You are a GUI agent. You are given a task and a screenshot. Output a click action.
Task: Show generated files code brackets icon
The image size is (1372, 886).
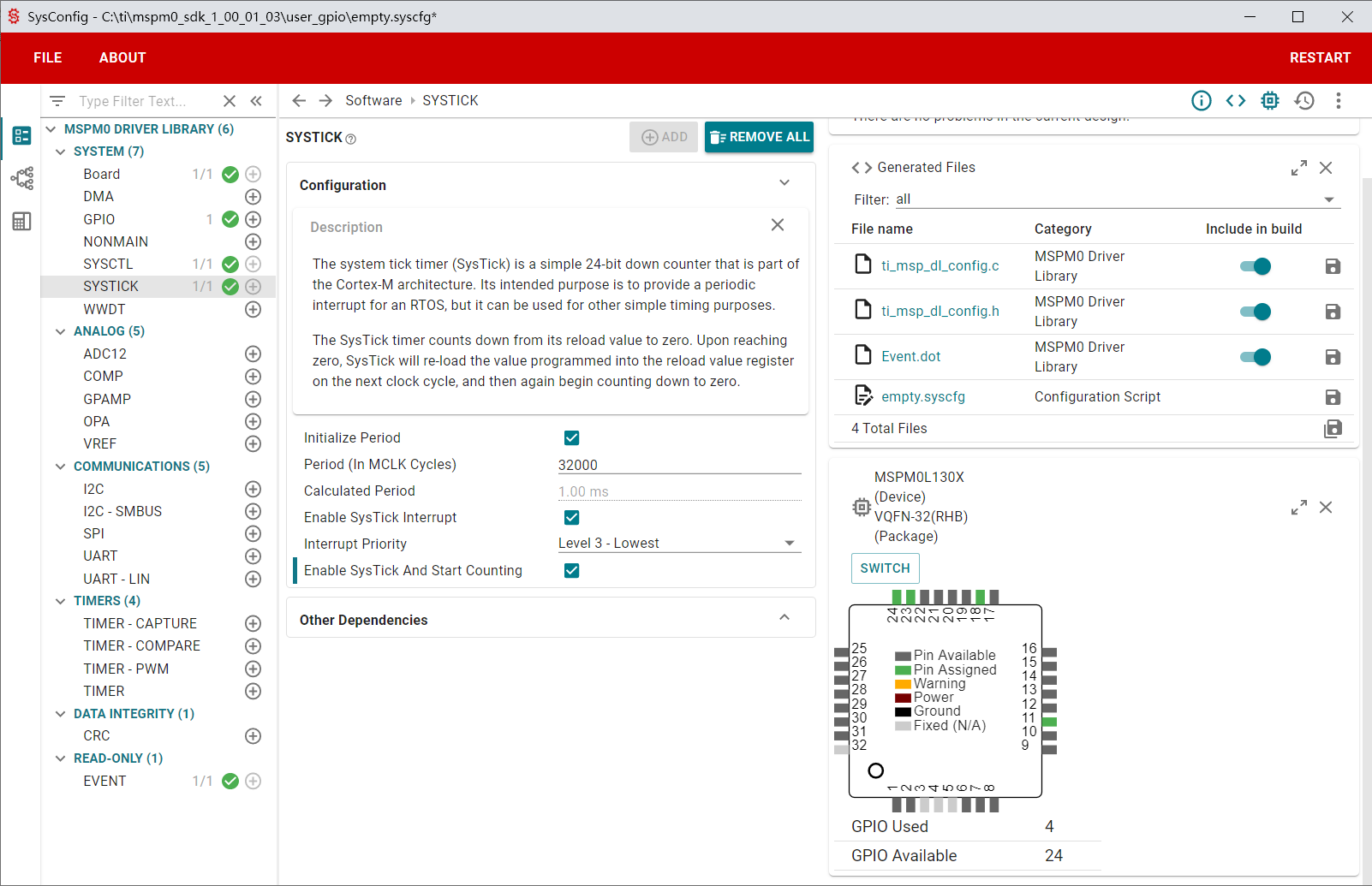tap(1235, 101)
